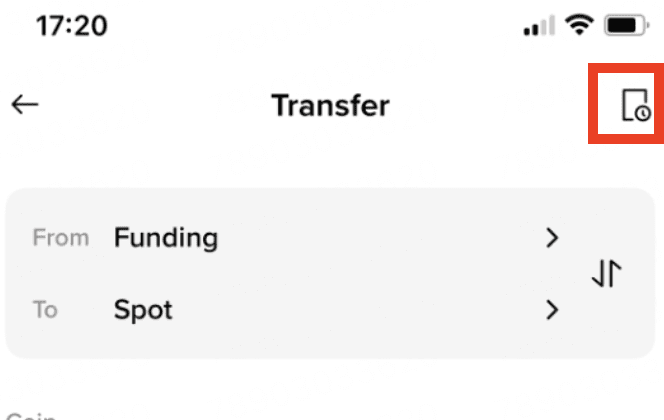Click empty space between Funding and its chevron
664x420 pixels.
click(380, 238)
